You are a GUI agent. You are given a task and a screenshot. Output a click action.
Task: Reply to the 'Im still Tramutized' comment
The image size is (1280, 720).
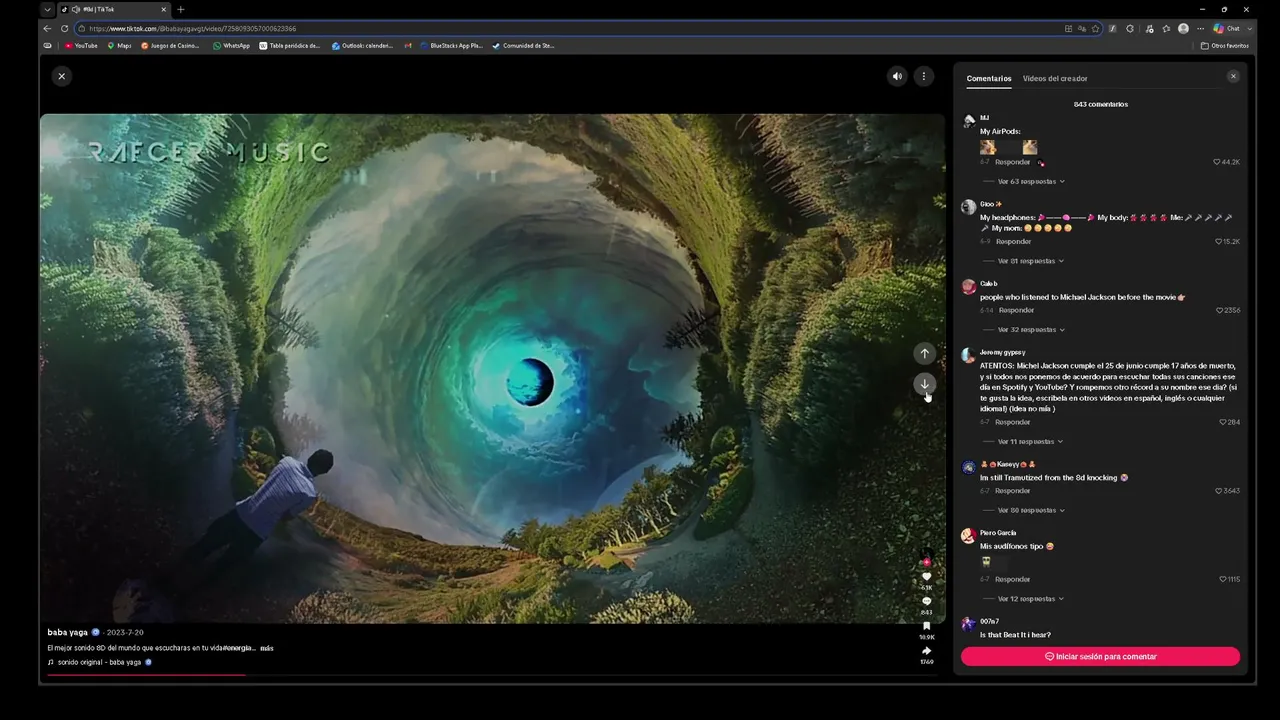pos(1012,491)
